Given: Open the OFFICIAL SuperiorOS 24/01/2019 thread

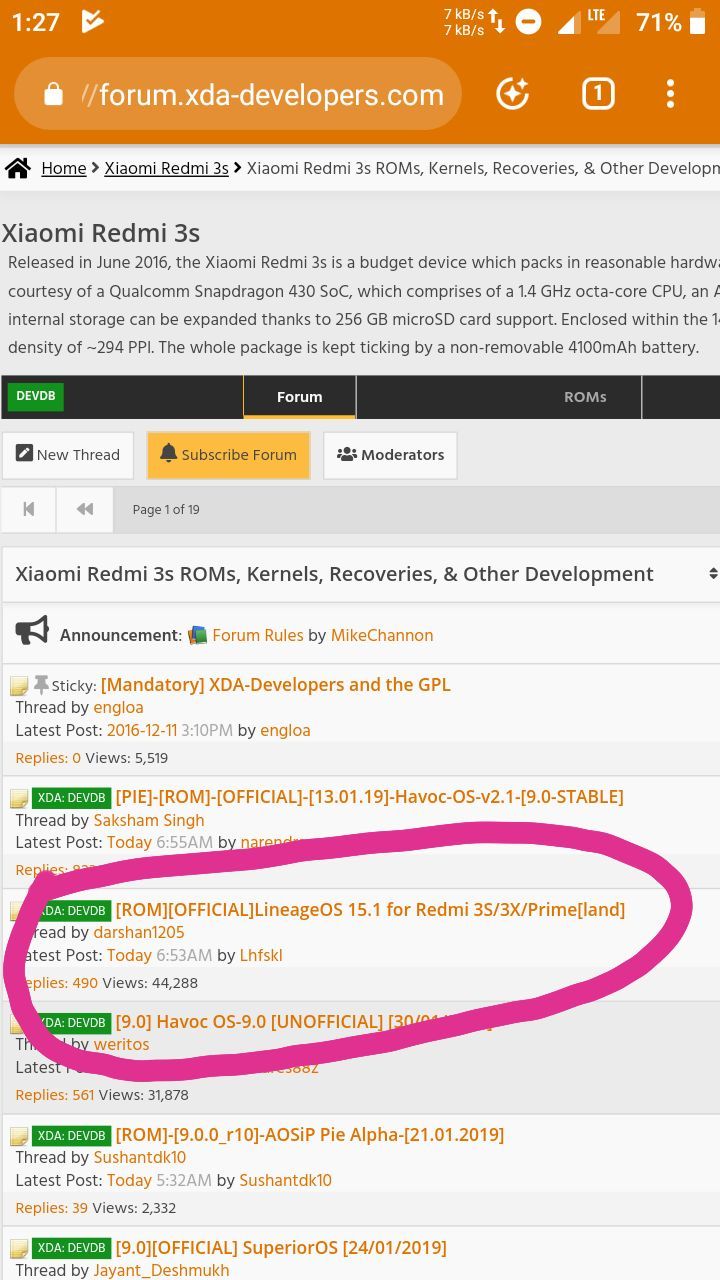Looking at the screenshot, I should [x=280, y=1247].
